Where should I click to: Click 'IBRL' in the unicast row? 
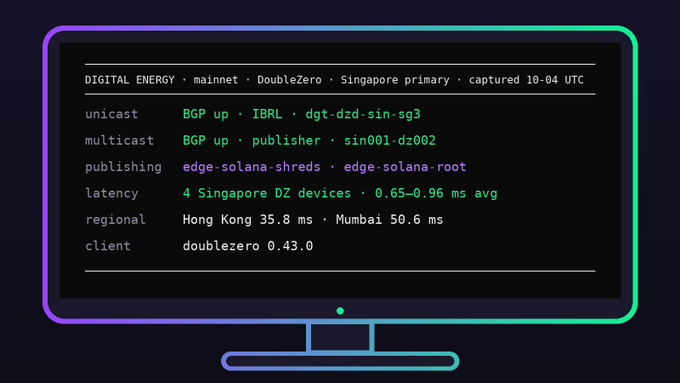(267, 114)
